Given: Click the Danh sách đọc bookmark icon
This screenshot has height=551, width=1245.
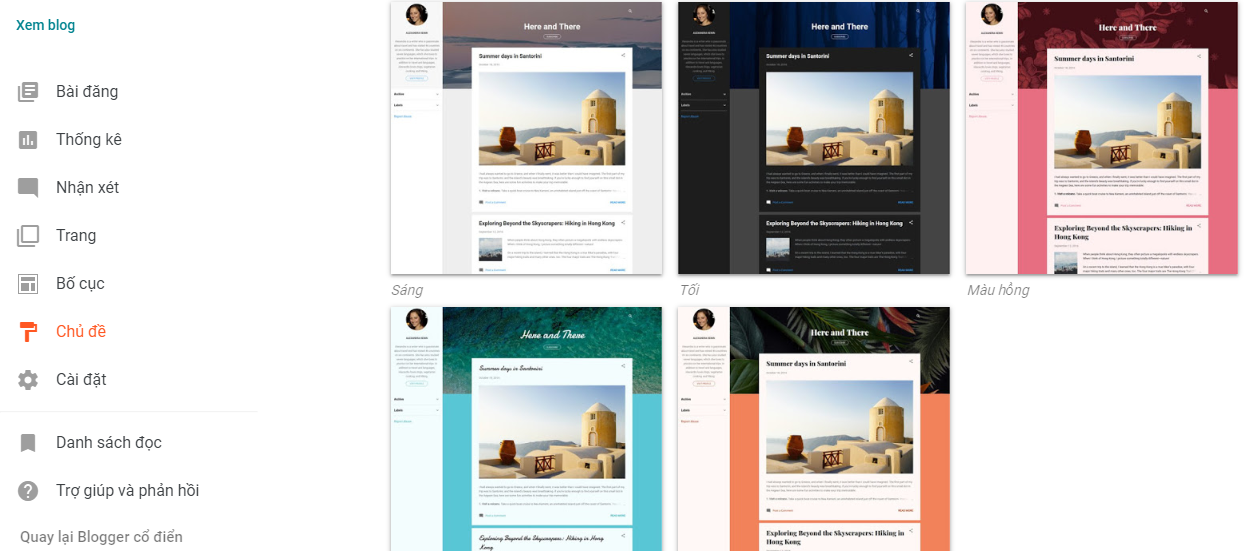Looking at the screenshot, I should pos(28,443).
